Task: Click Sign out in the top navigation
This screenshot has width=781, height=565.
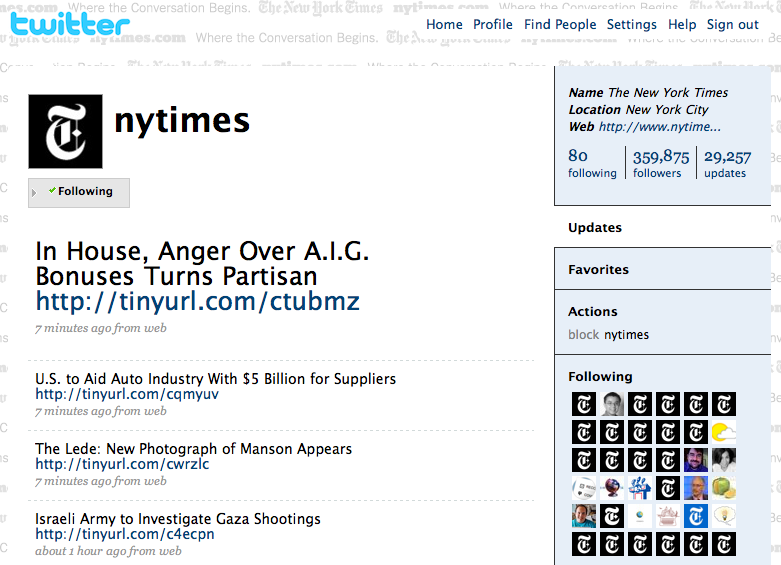Action: (x=732, y=24)
